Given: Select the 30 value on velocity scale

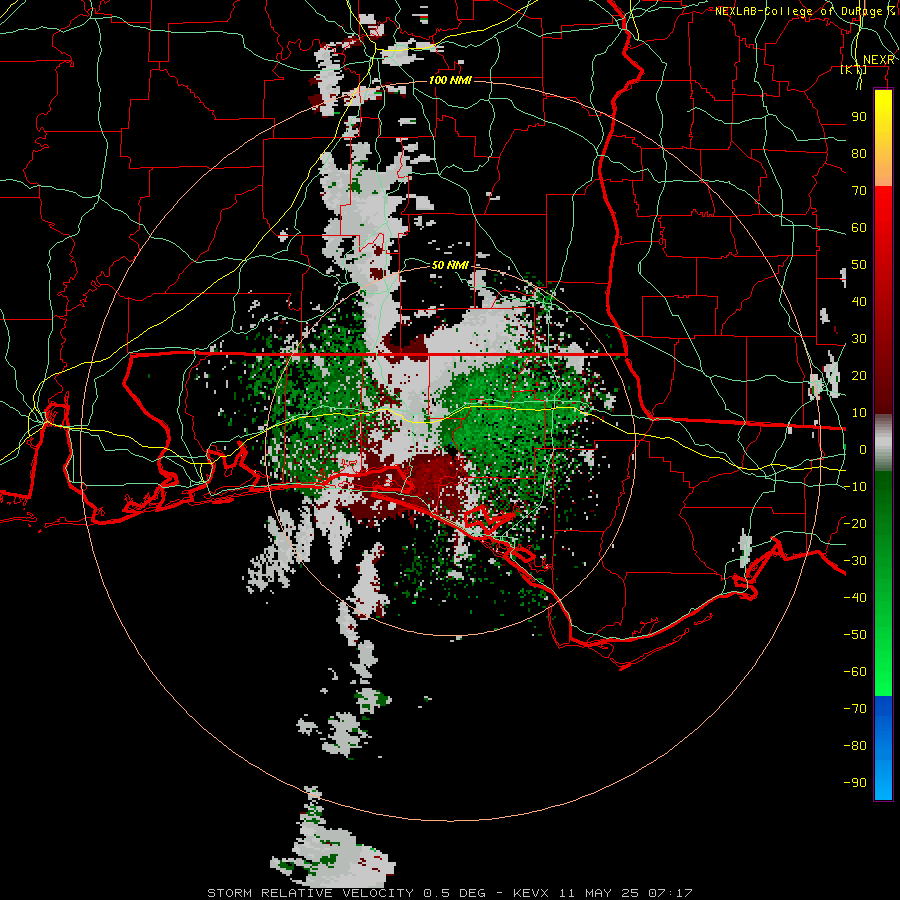Looking at the screenshot, I should 859,339.
